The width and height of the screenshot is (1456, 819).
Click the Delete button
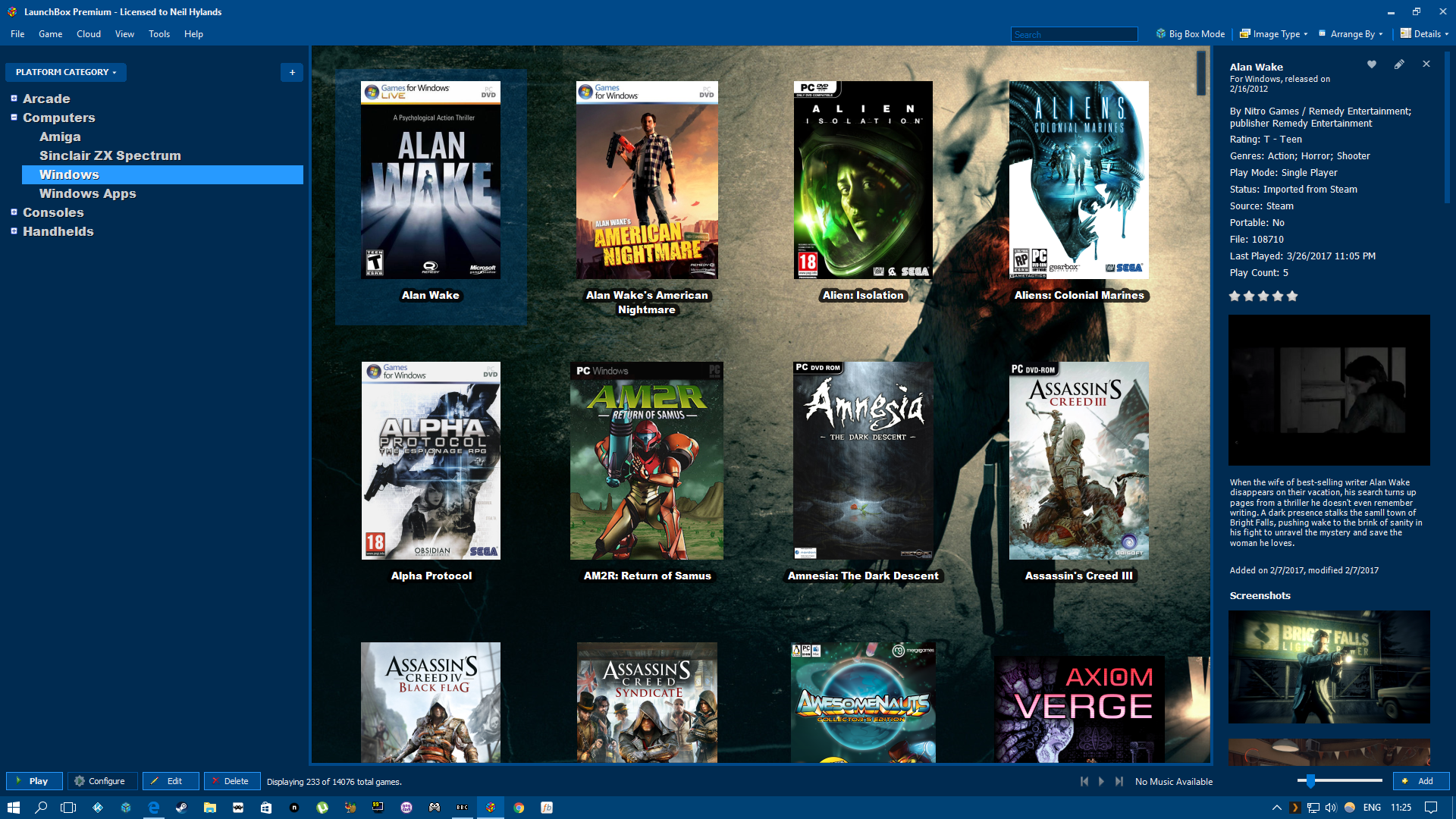tap(232, 781)
